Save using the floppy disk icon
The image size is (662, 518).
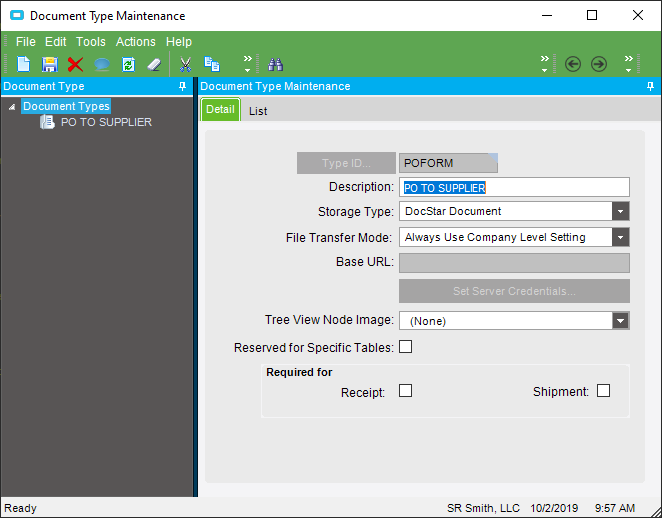tap(50, 65)
